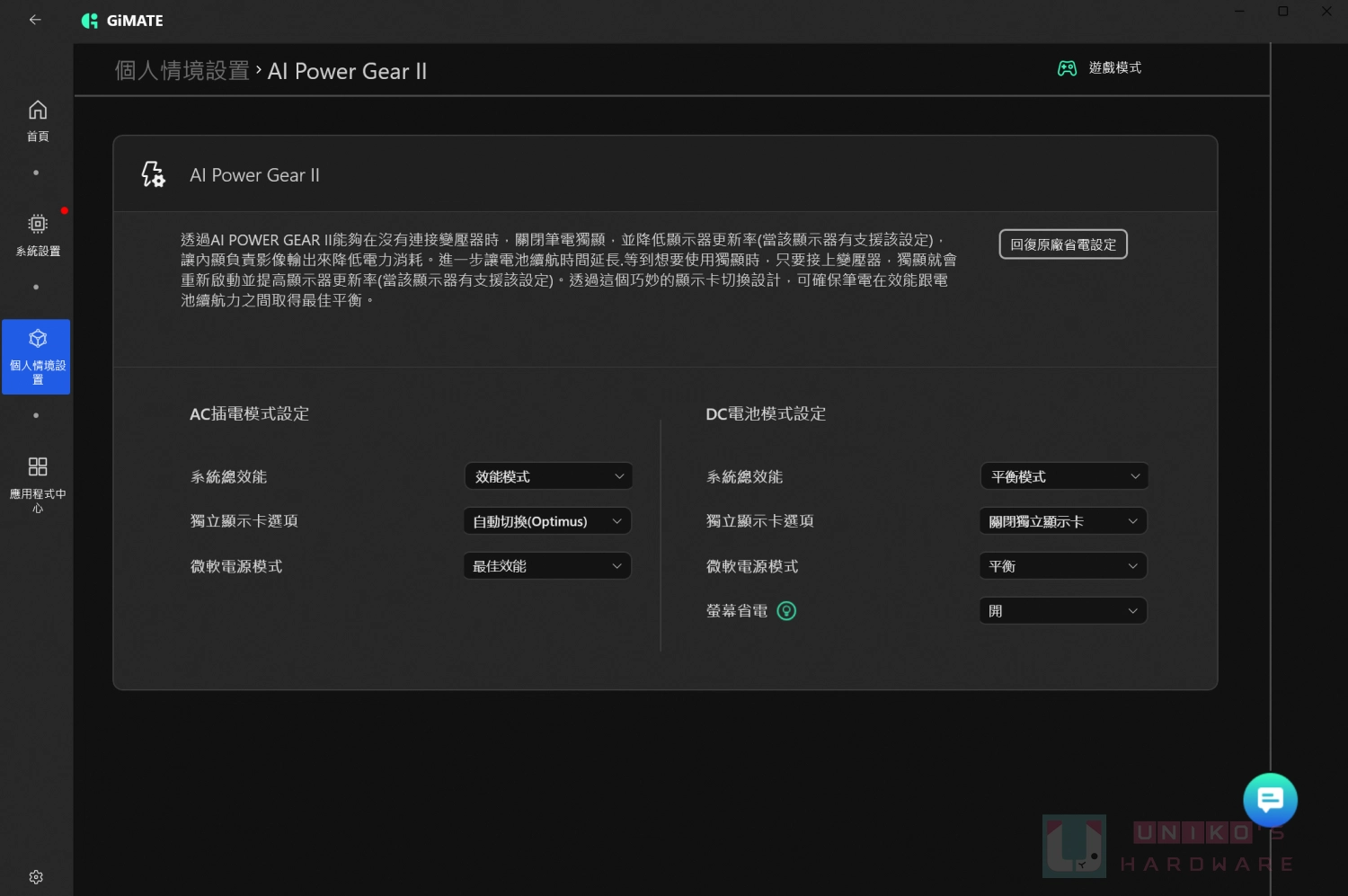The image size is (1348, 896).
Task: Open AC 獨立顯示卡選項 dropdown (Optimus)
Action: click(547, 521)
